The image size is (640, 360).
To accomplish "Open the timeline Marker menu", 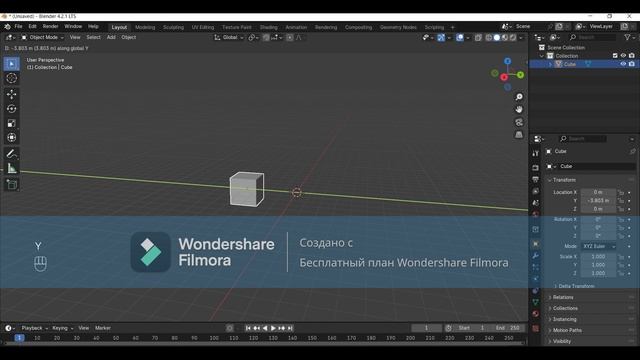I will click(x=103, y=328).
